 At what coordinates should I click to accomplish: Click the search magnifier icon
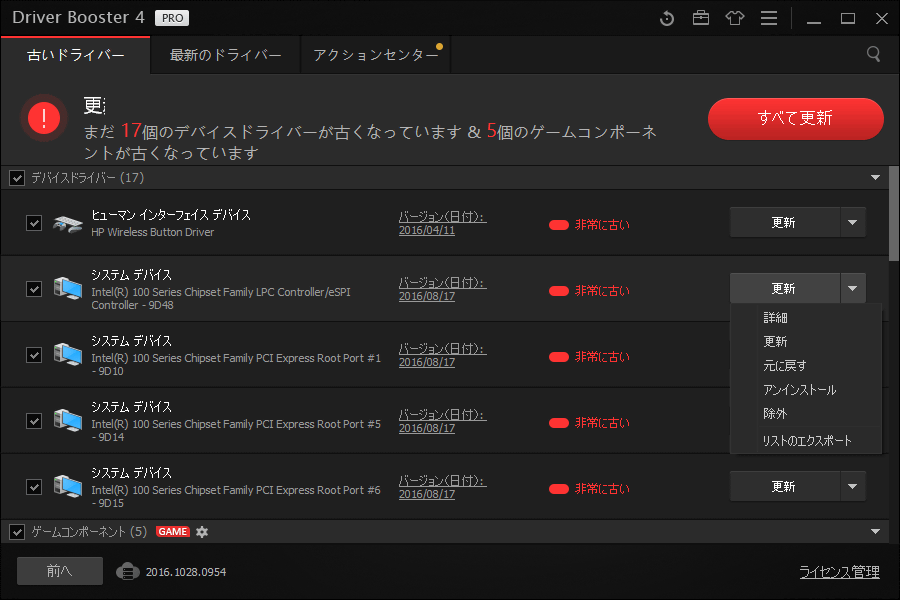pyautogui.click(x=874, y=54)
